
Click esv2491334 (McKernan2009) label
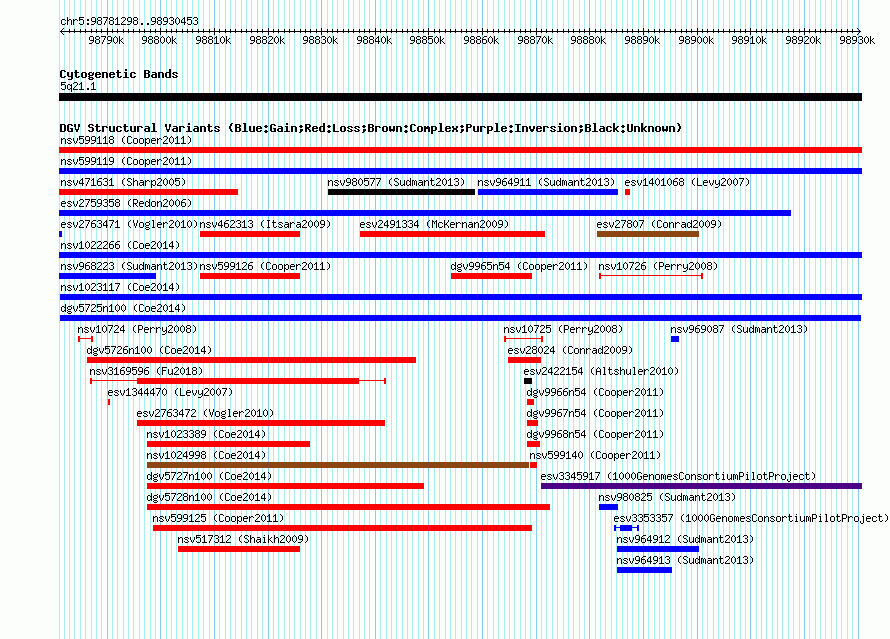(434, 224)
